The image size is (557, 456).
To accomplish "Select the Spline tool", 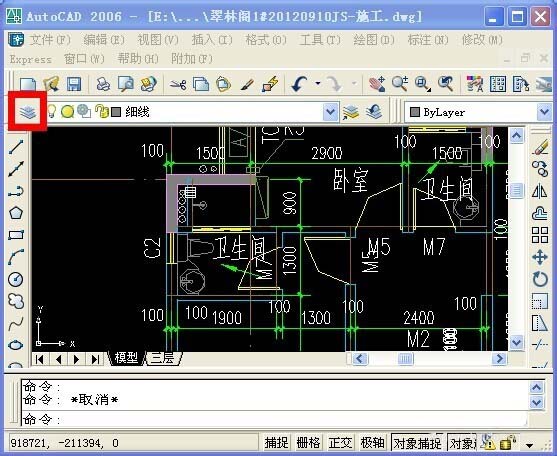I will coord(16,324).
